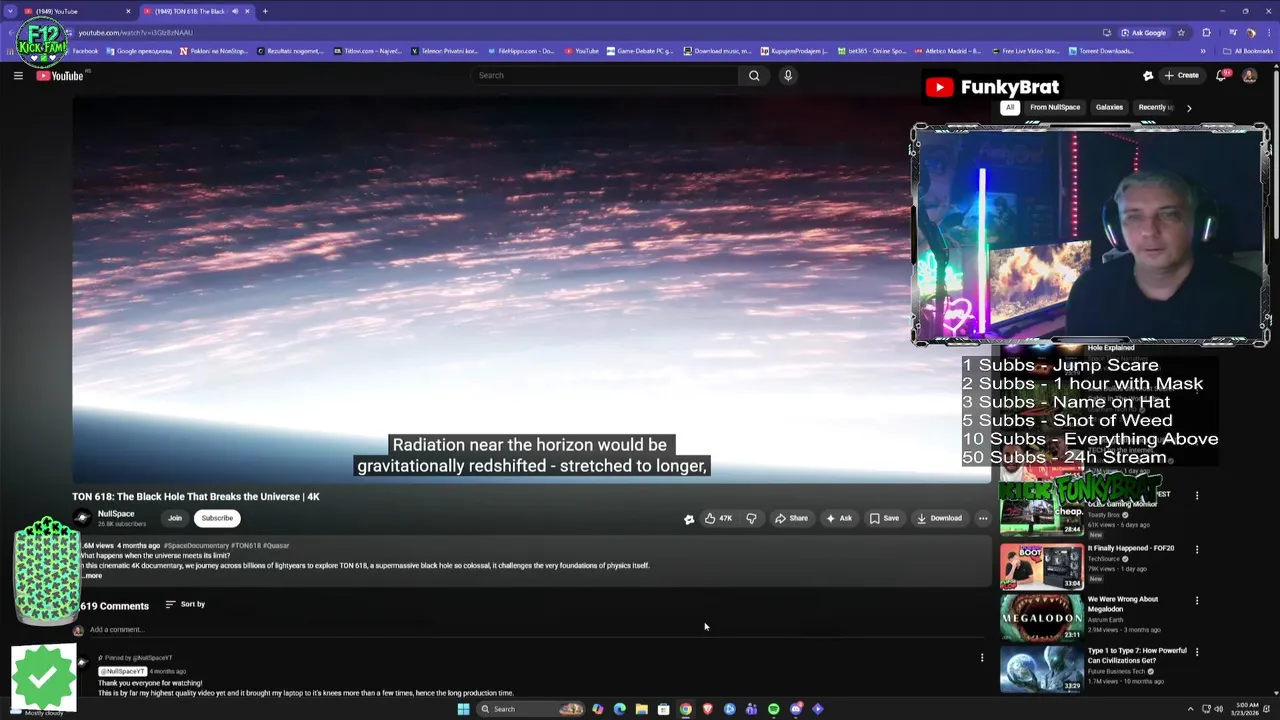Open Megalodon video thumbnail

(x=1041, y=617)
